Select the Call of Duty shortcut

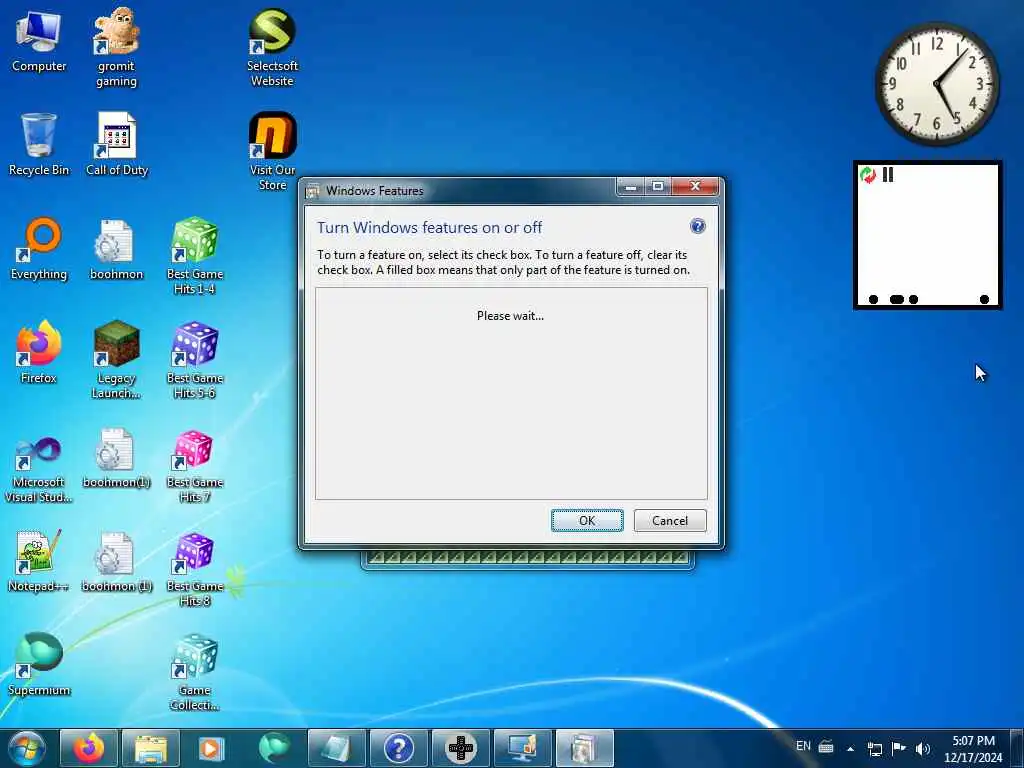click(117, 144)
